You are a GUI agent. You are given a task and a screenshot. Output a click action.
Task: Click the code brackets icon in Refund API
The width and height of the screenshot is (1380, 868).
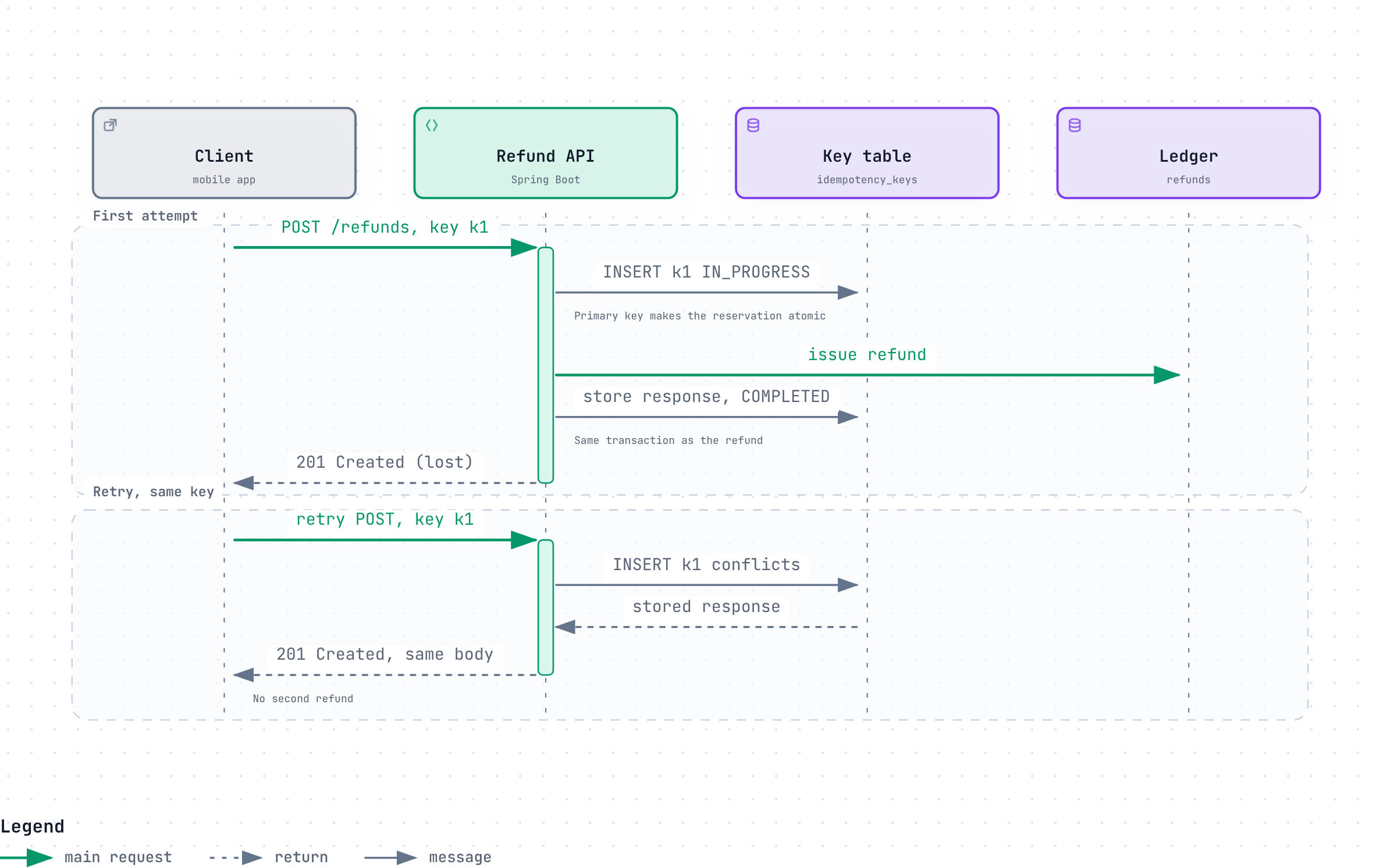click(432, 125)
